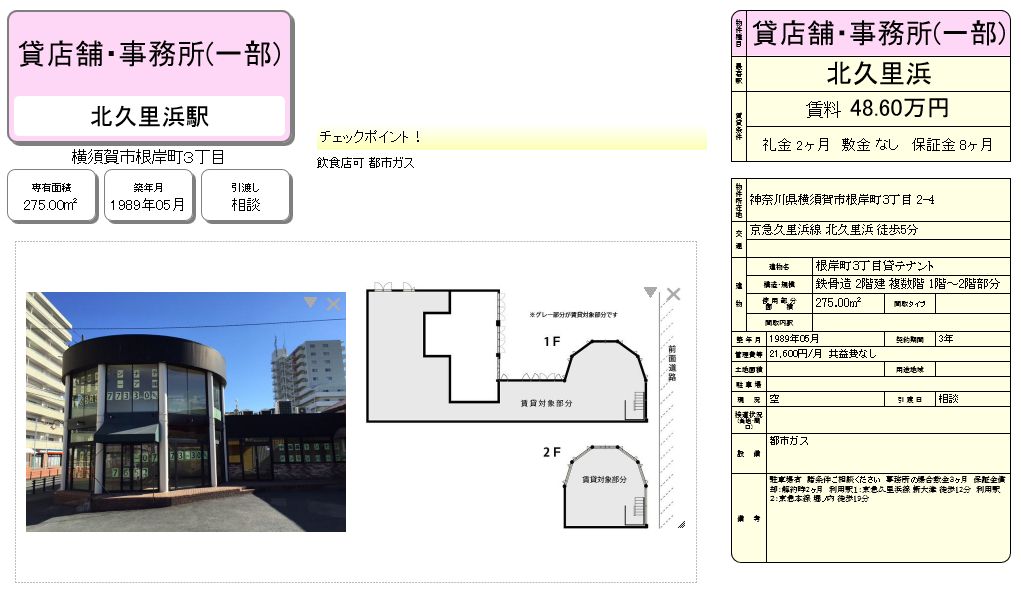
Task: Open the triangle menu on the building photo
Action: tap(311, 302)
